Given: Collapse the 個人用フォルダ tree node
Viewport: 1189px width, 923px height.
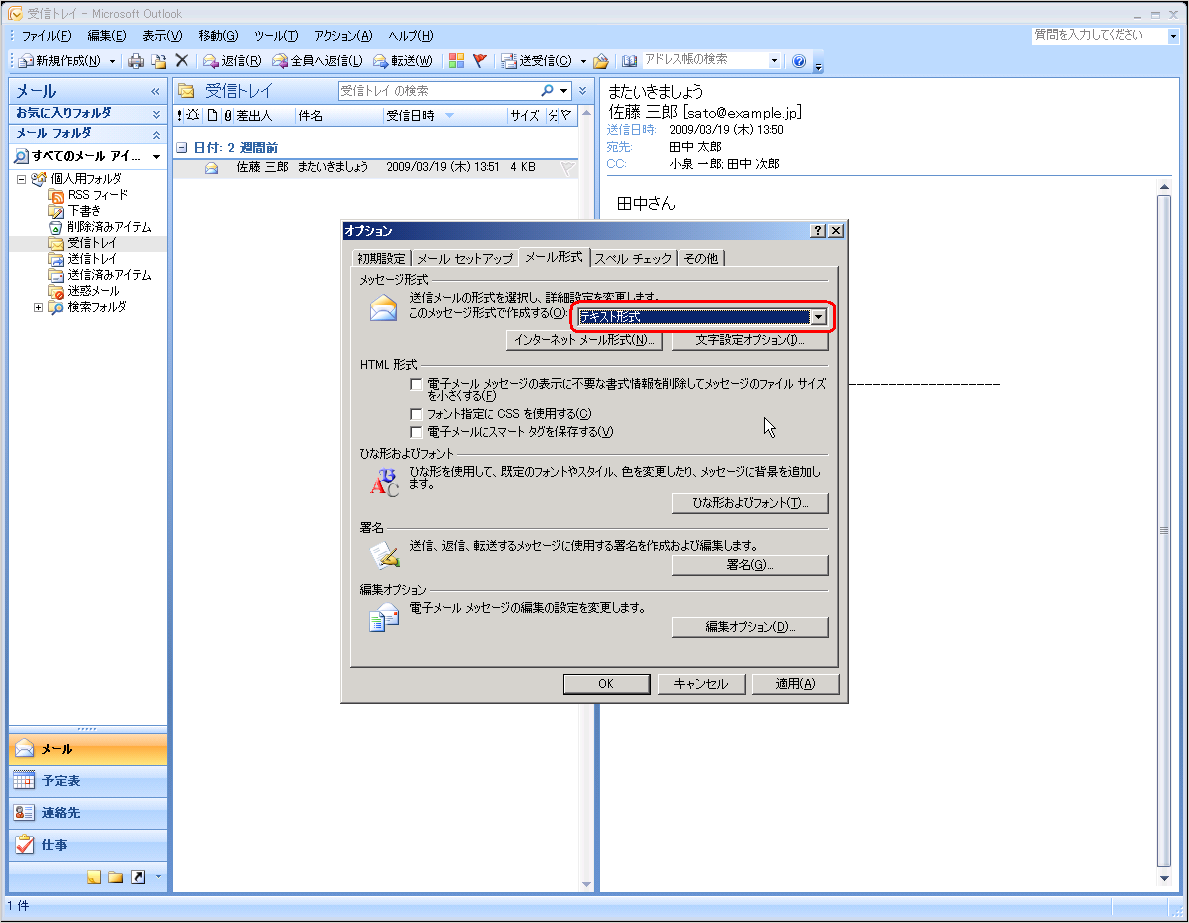Looking at the screenshot, I should pyautogui.click(x=21, y=180).
